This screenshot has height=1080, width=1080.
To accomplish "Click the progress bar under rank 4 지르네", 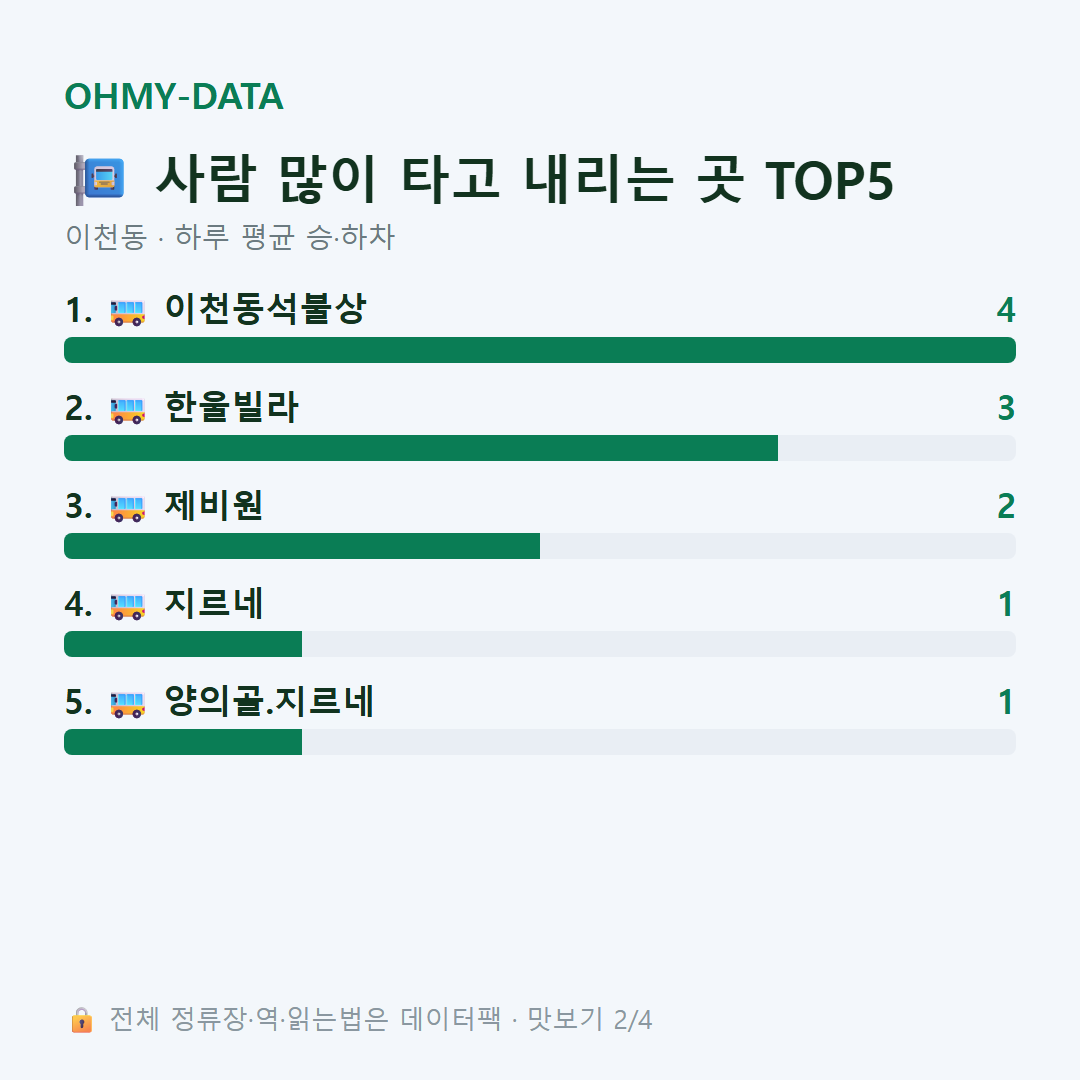I will (x=540, y=644).
